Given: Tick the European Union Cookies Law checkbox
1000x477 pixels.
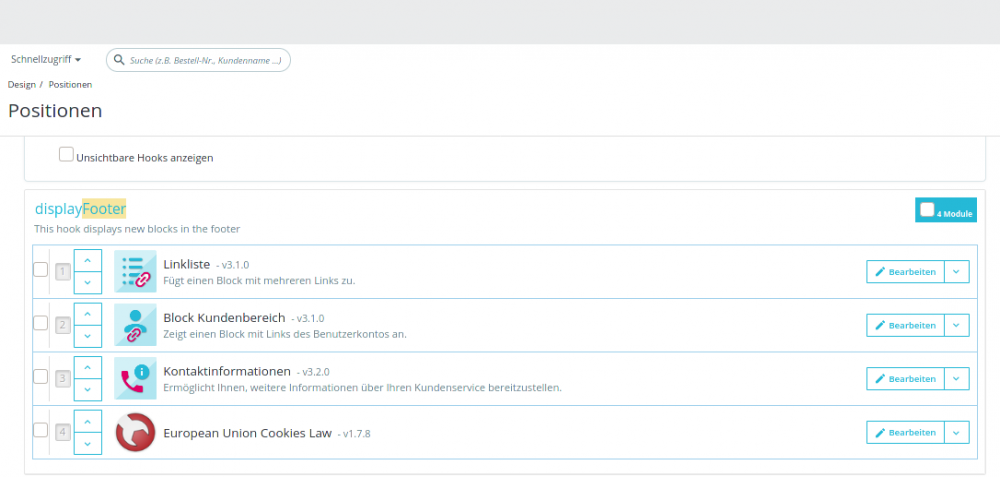Looking at the screenshot, I should (x=40, y=430).
